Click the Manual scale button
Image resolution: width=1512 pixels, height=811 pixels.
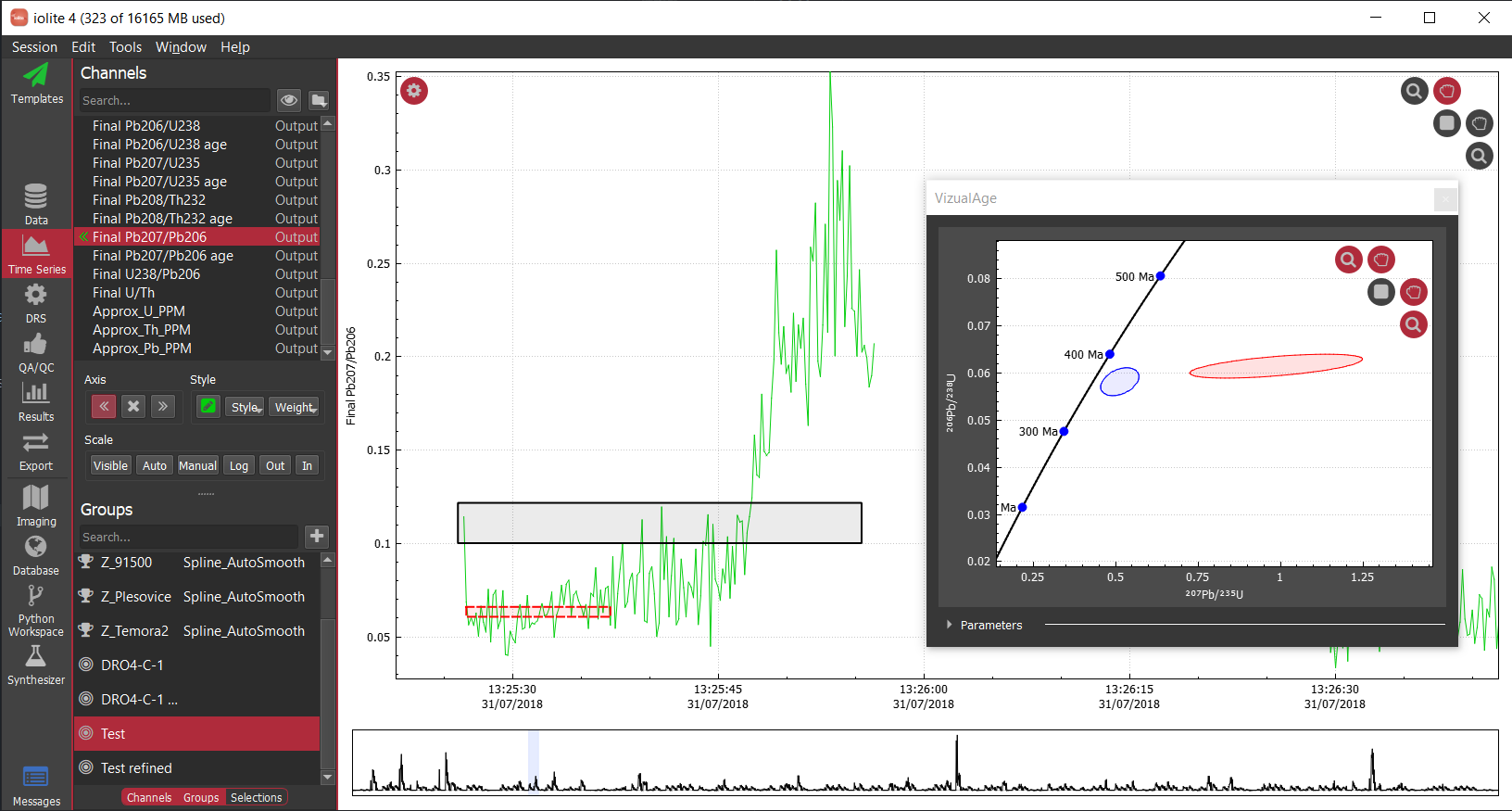click(x=198, y=465)
